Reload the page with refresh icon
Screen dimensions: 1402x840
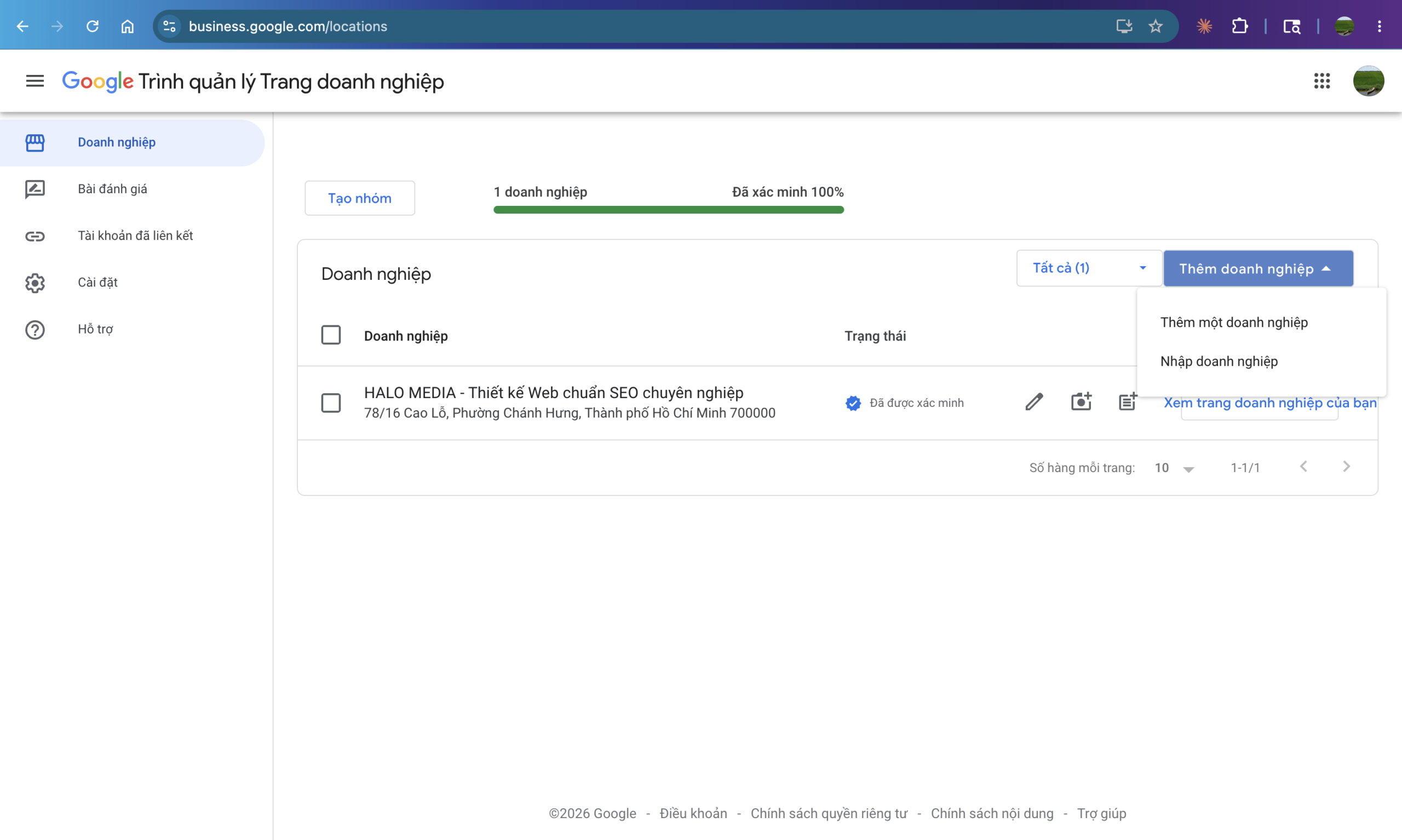click(x=92, y=26)
